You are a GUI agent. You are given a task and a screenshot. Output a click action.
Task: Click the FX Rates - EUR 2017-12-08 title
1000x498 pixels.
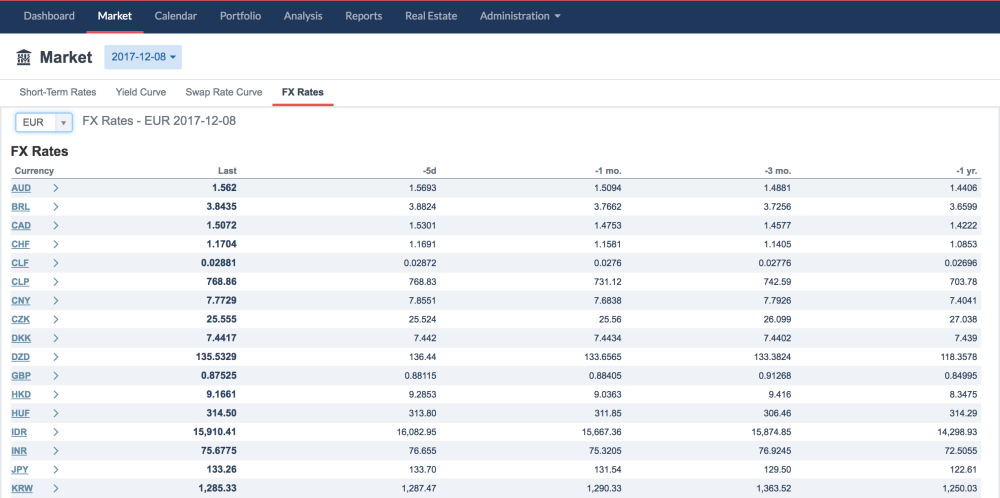(x=159, y=121)
